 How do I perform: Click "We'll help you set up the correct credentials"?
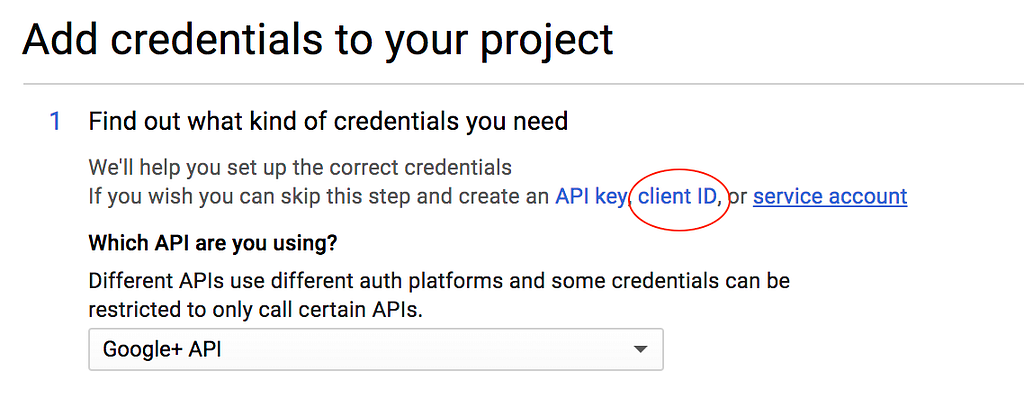300,168
